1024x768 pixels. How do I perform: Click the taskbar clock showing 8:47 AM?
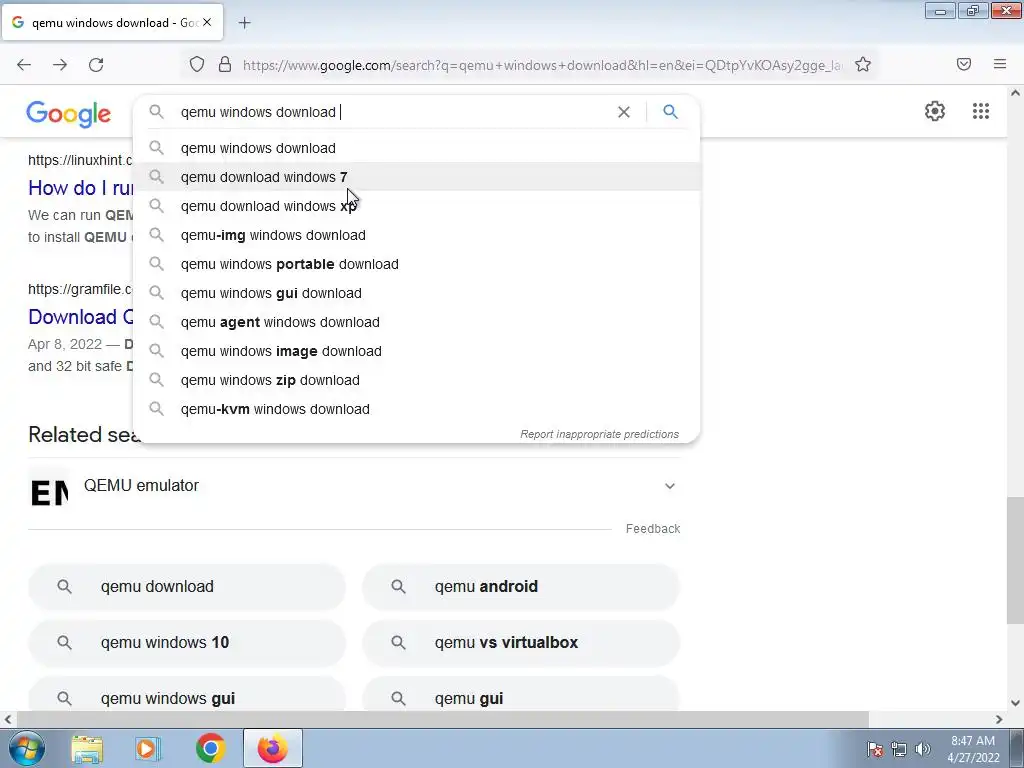coord(973,749)
